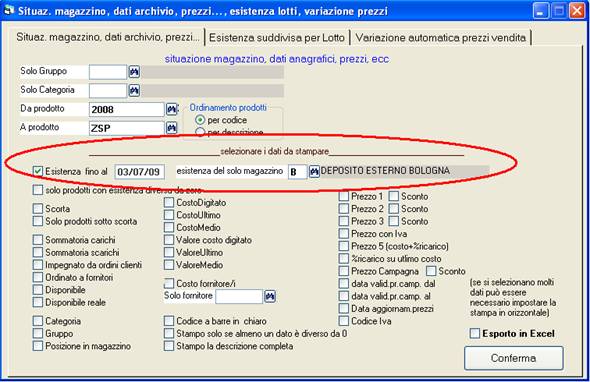Tick Sconto checkbox beside Prezzo Campagna
The image size is (590, 382).
(431, 271)
